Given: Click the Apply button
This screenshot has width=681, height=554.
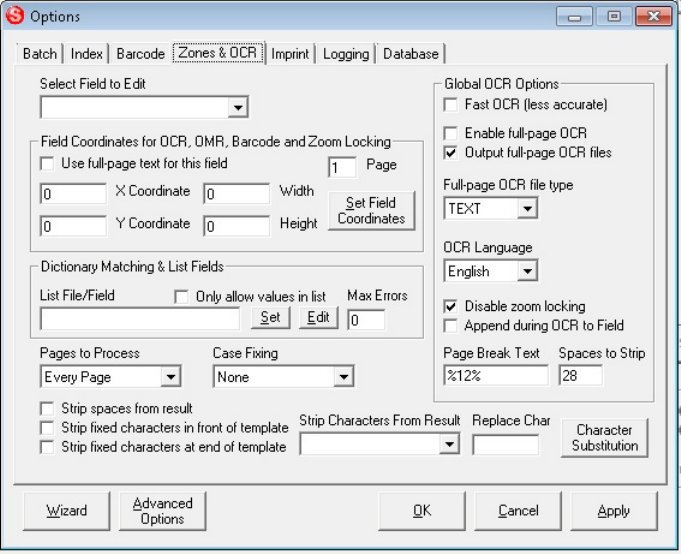Looking at the screenshot, I should 614,511.
